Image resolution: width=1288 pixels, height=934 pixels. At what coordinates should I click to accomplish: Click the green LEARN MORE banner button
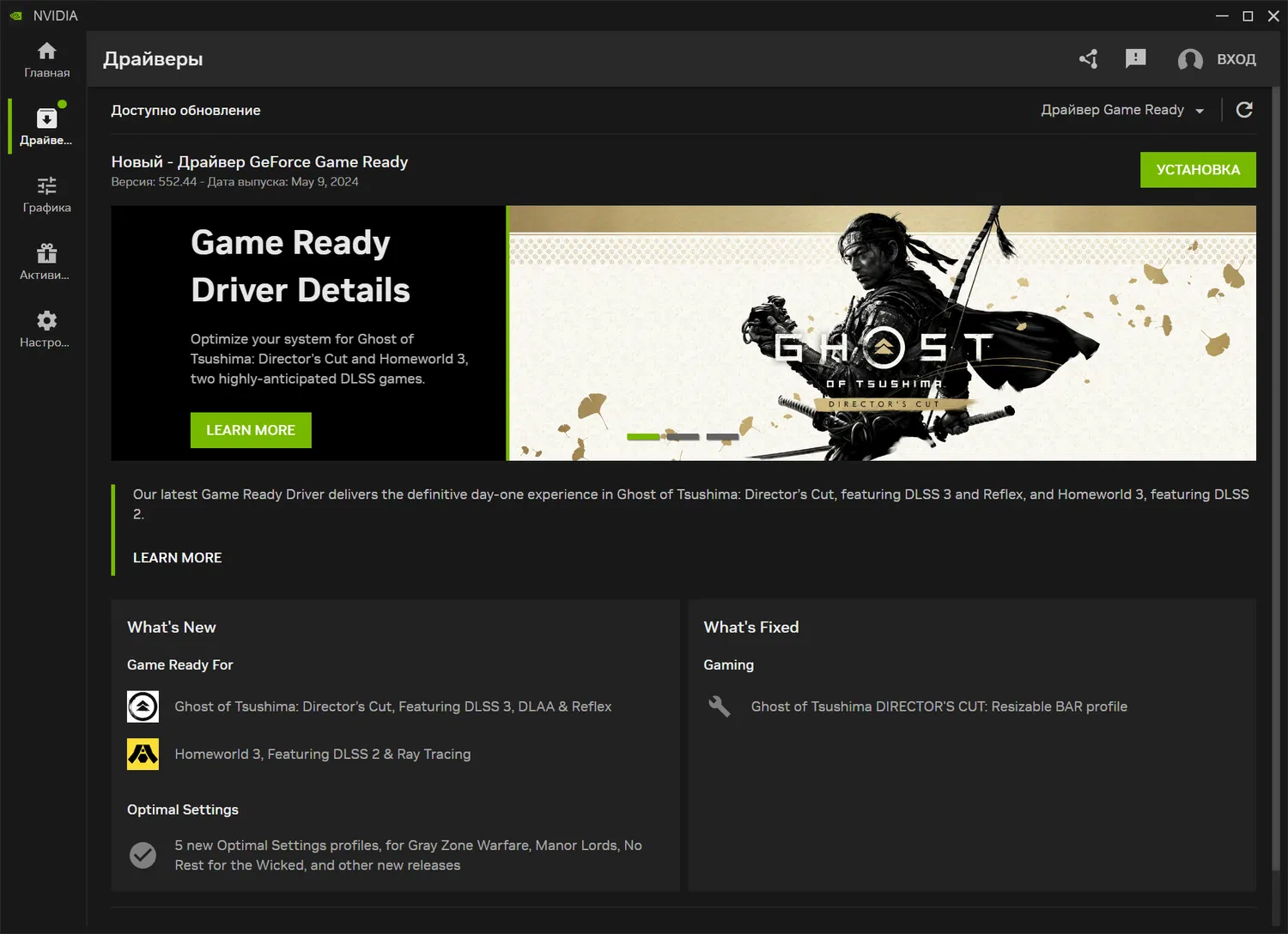click(251, 430)
